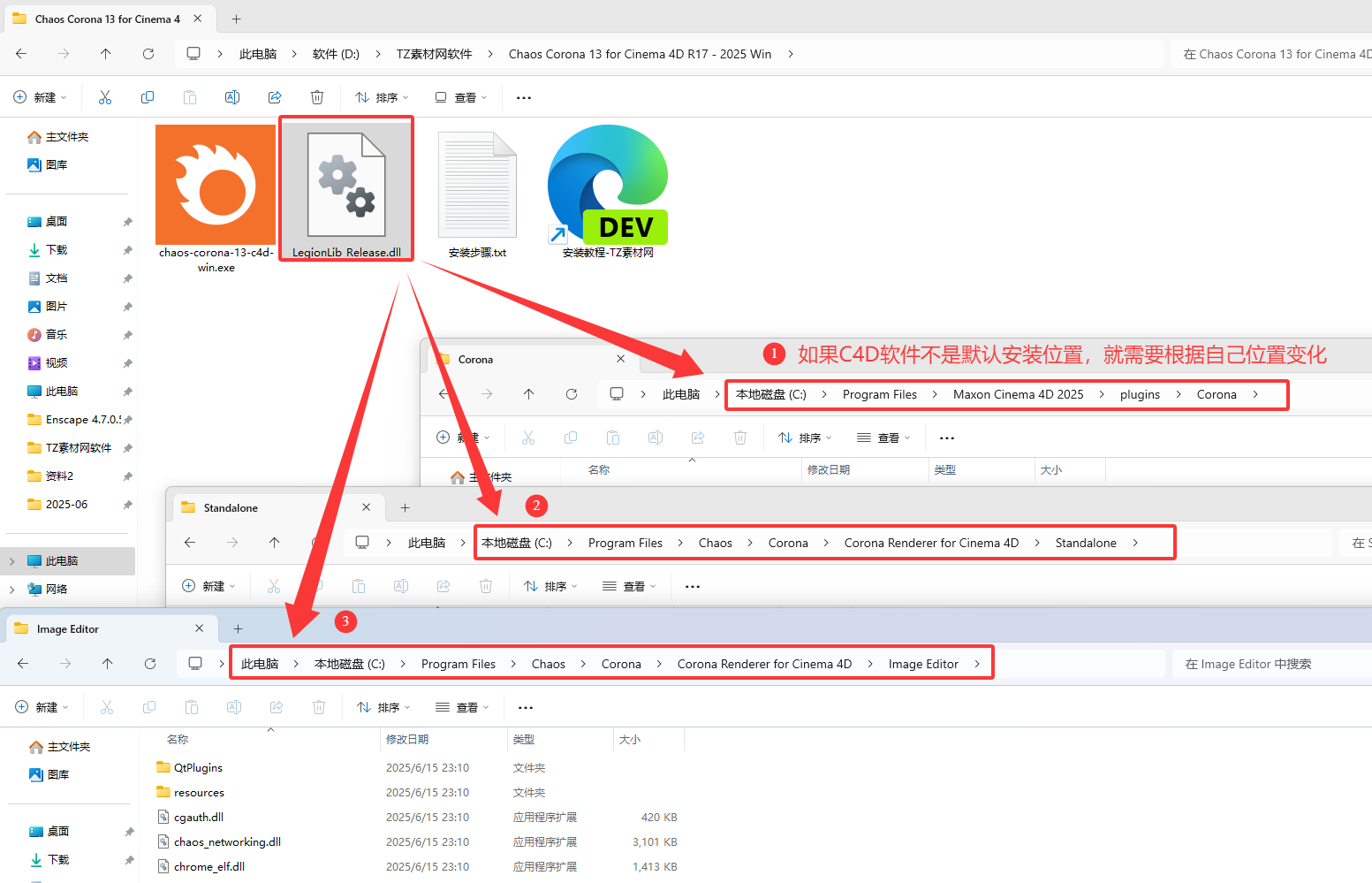Open the 新建 dropdown in Image Editor window

[42, 707]
